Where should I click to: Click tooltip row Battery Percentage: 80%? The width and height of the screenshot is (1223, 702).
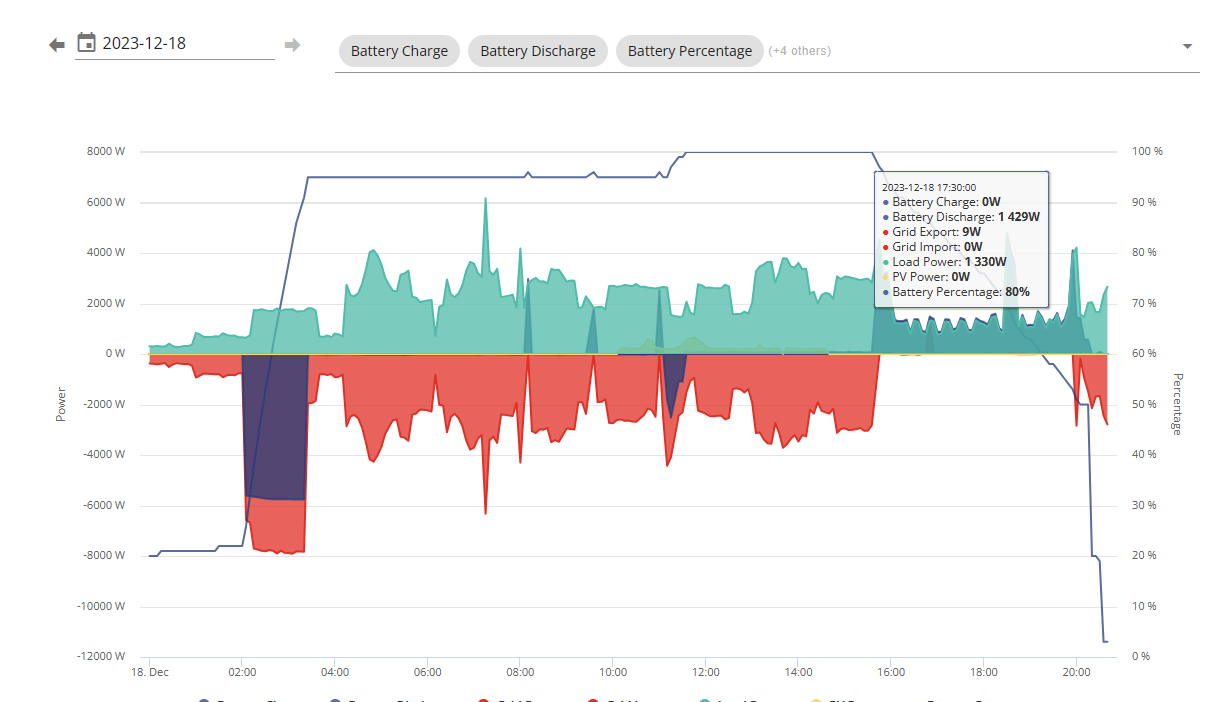956,292
